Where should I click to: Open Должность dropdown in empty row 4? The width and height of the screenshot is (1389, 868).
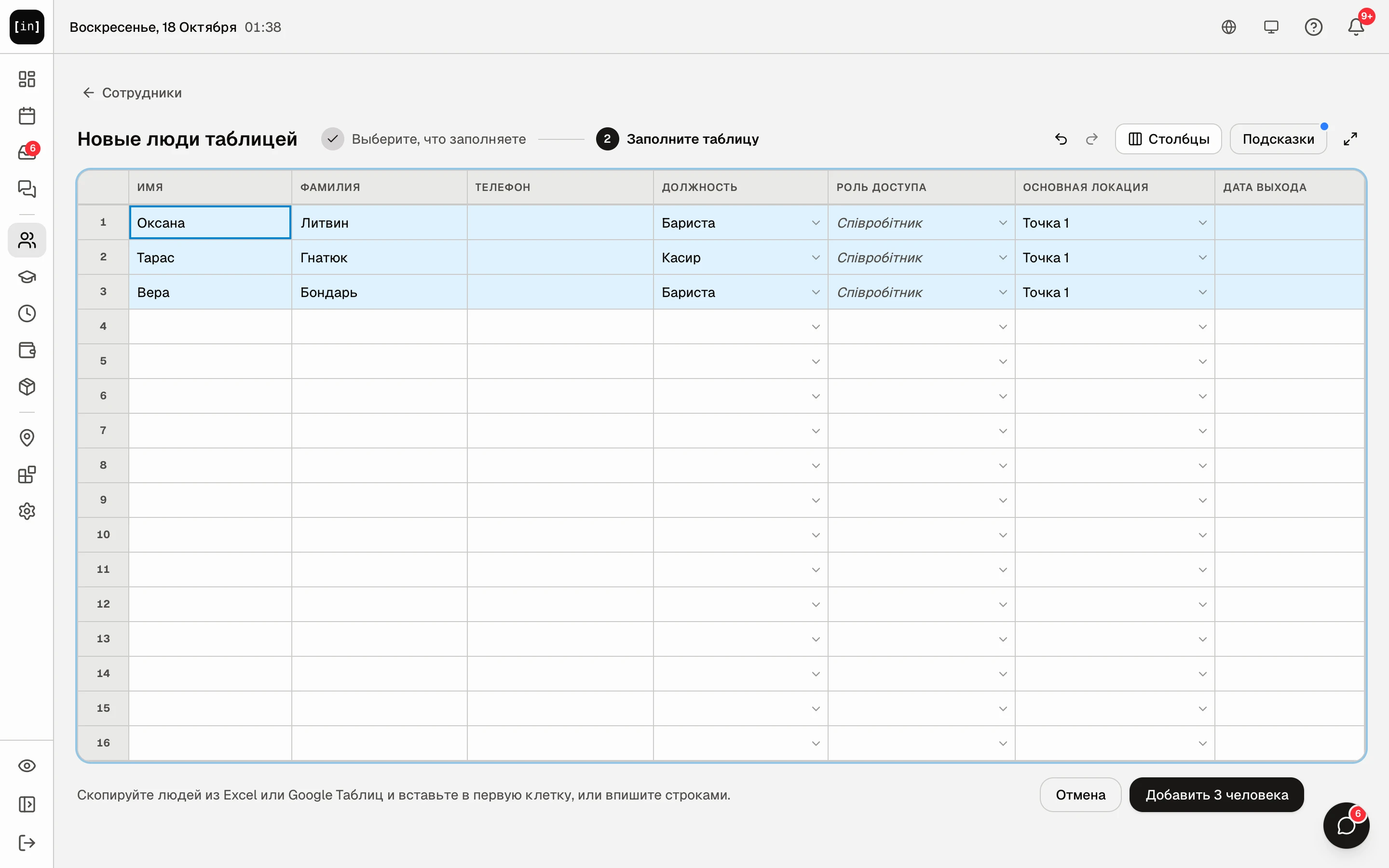click(x=816, y=326)
